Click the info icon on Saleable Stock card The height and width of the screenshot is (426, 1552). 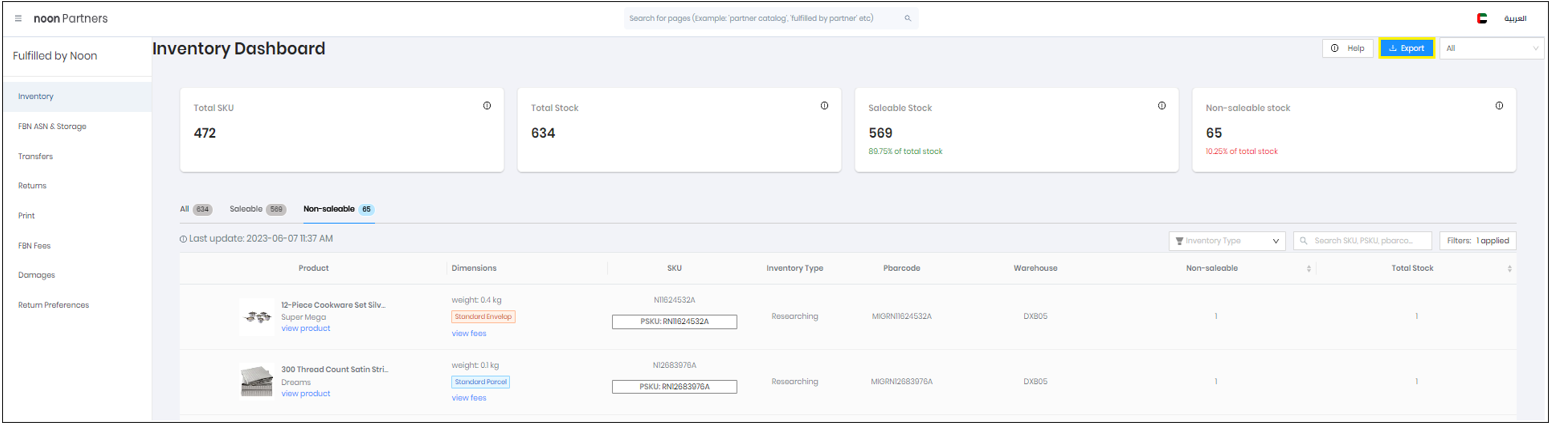point(1162,106)
